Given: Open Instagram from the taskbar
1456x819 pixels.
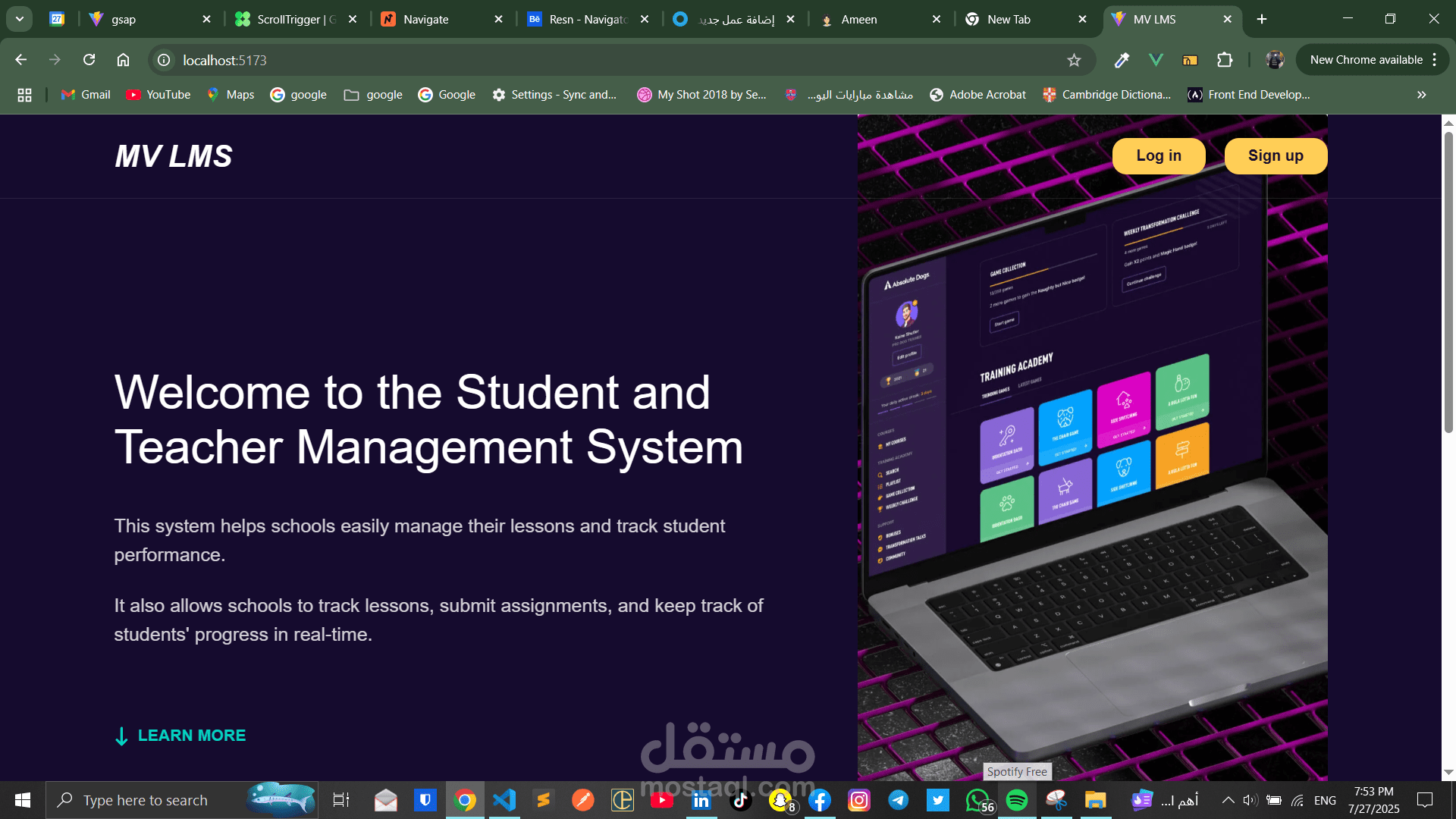Looking at the screenshot, I should [859, 800].
